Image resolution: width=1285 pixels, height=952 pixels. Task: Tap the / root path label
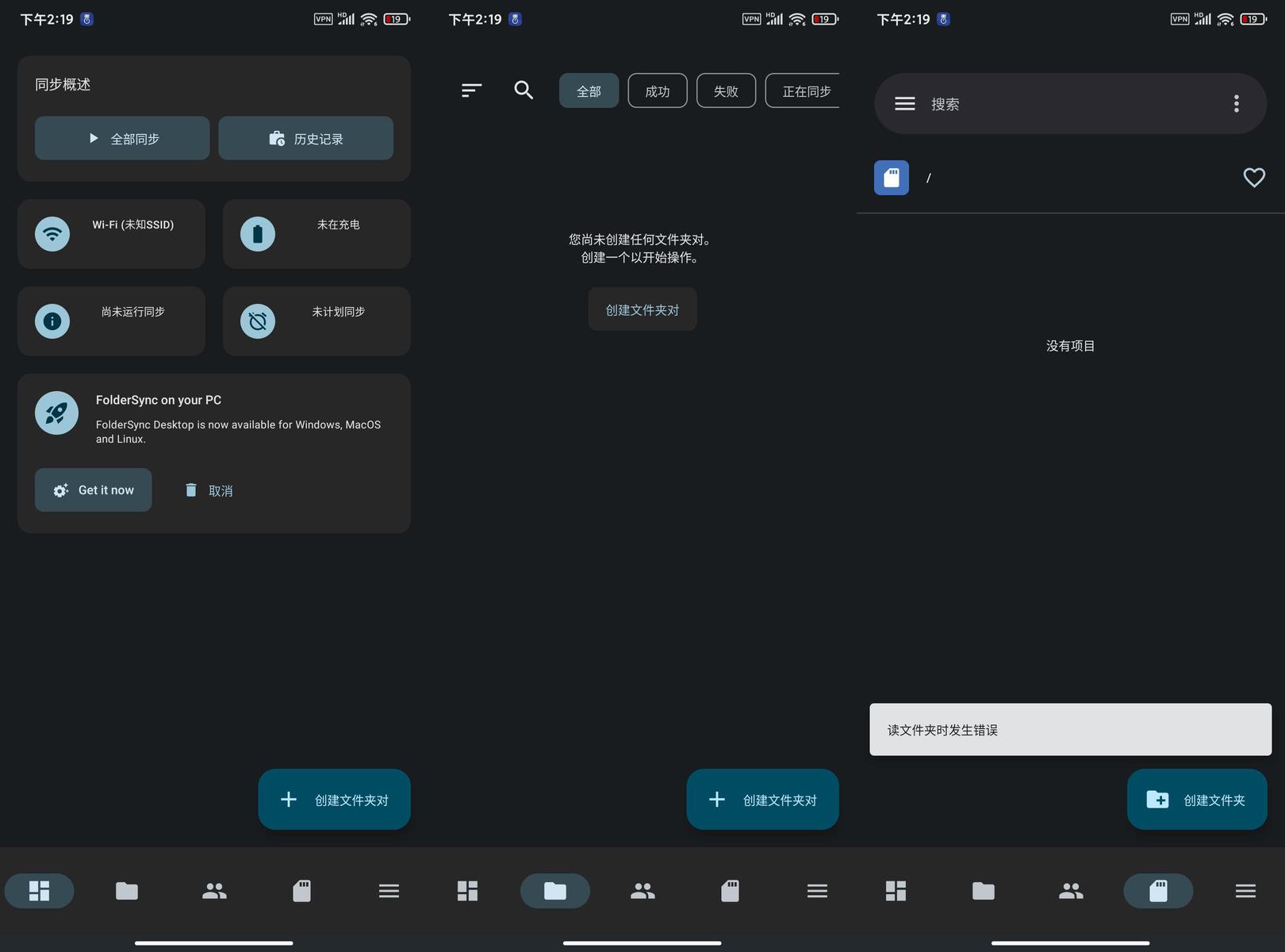[x=929, y=178]
